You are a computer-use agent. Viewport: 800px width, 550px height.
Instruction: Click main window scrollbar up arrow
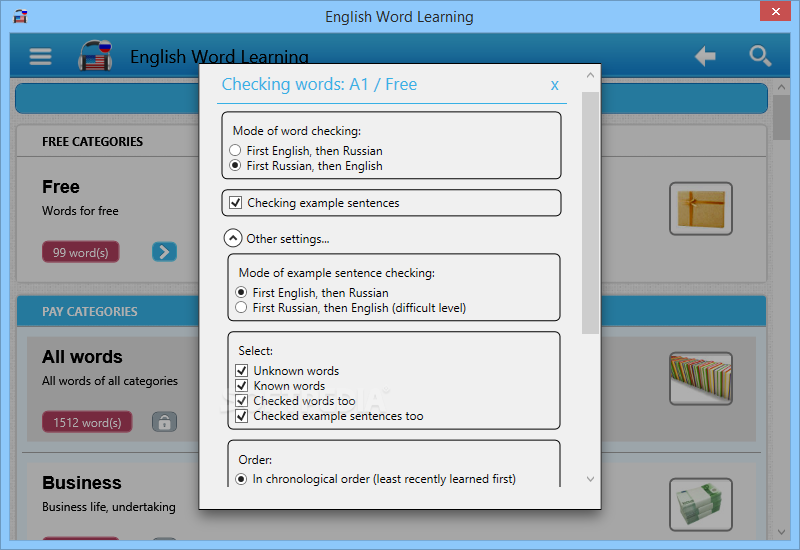pos(781,87)
